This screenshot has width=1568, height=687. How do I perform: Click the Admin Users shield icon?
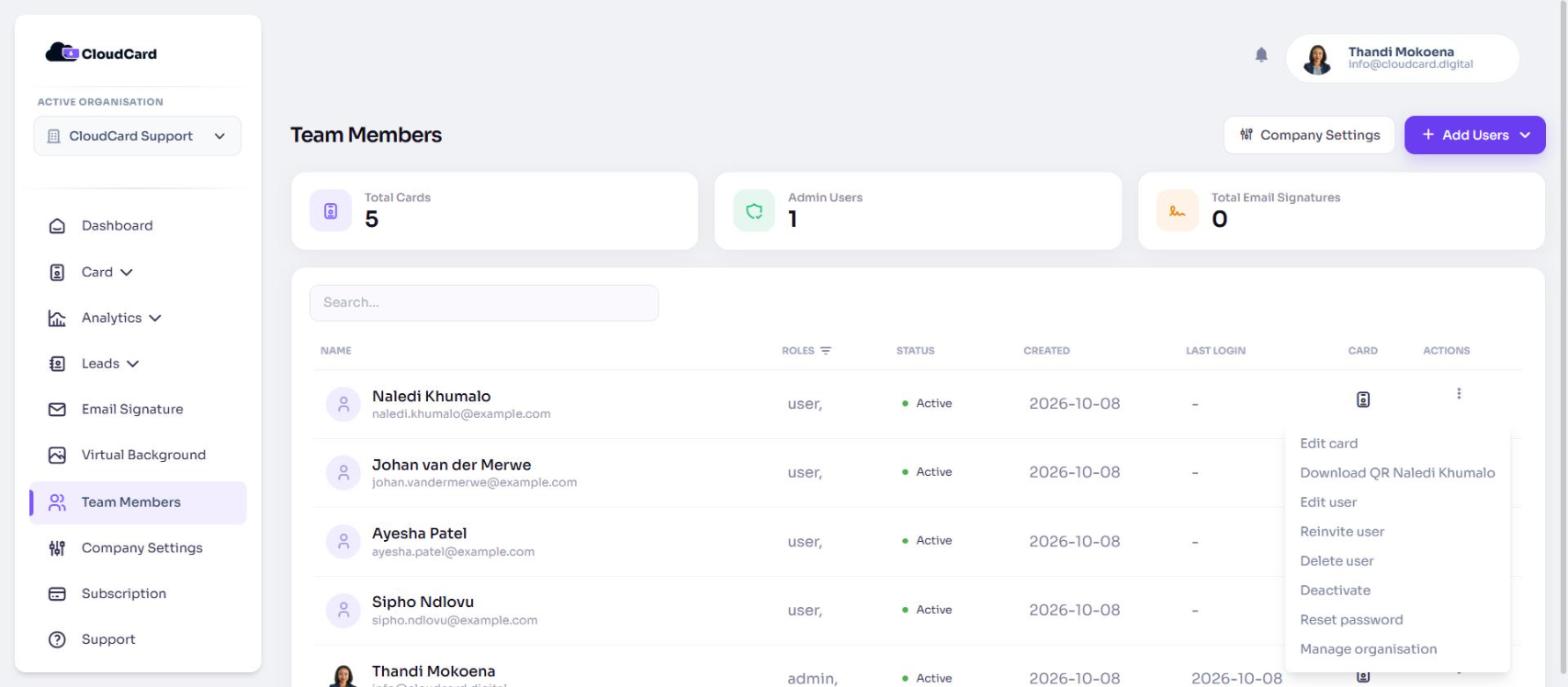[x=754, y=211]
